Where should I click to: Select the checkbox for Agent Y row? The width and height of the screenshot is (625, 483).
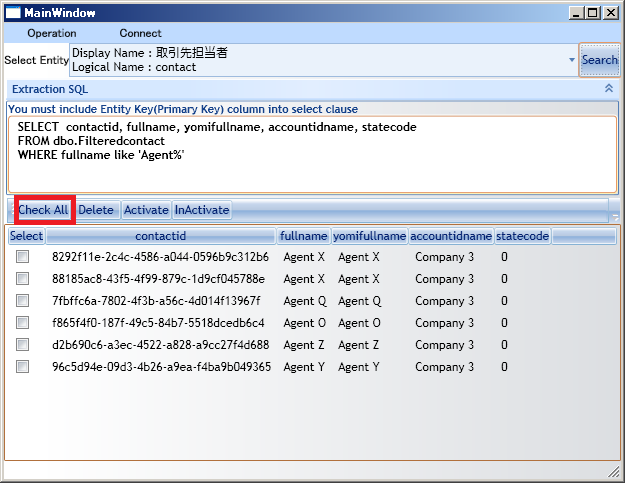tap(22, 366)
